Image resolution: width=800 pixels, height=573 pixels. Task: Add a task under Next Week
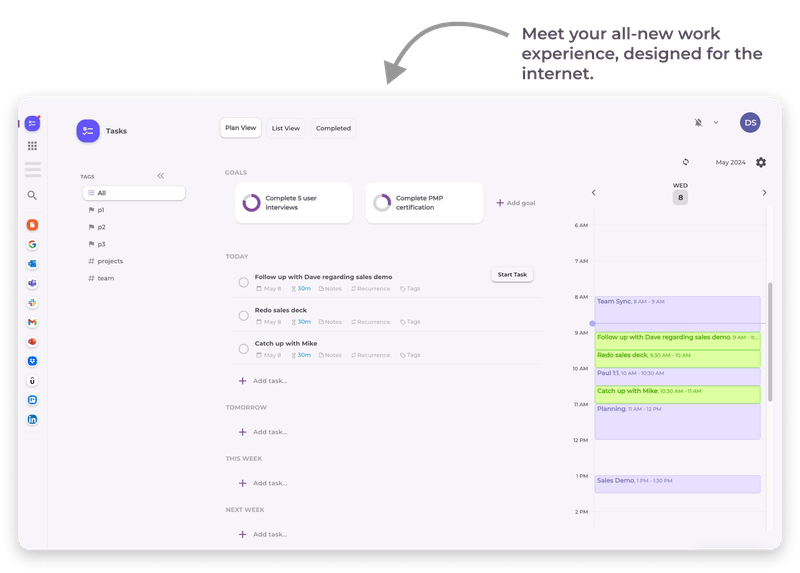[x=263, y=534]
